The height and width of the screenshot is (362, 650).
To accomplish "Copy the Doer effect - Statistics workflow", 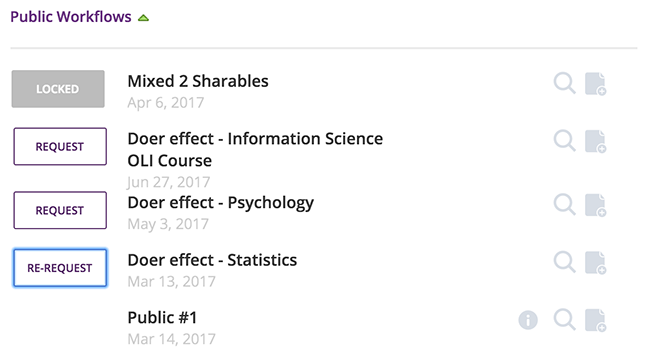I will (x=596, y=263).
